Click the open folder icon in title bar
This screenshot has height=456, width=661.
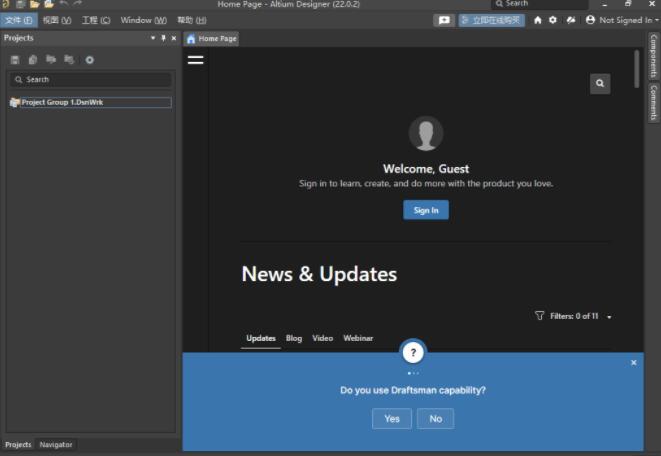35,4
